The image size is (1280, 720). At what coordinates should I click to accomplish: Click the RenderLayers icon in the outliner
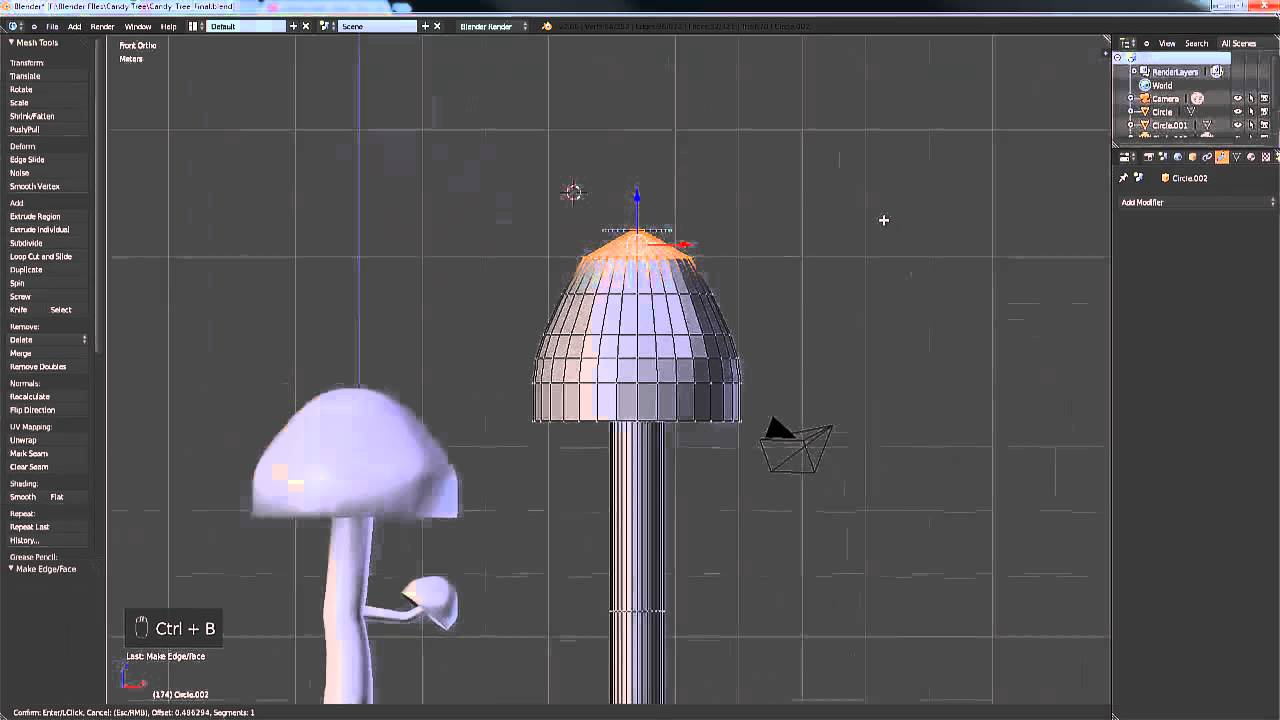1145,72
